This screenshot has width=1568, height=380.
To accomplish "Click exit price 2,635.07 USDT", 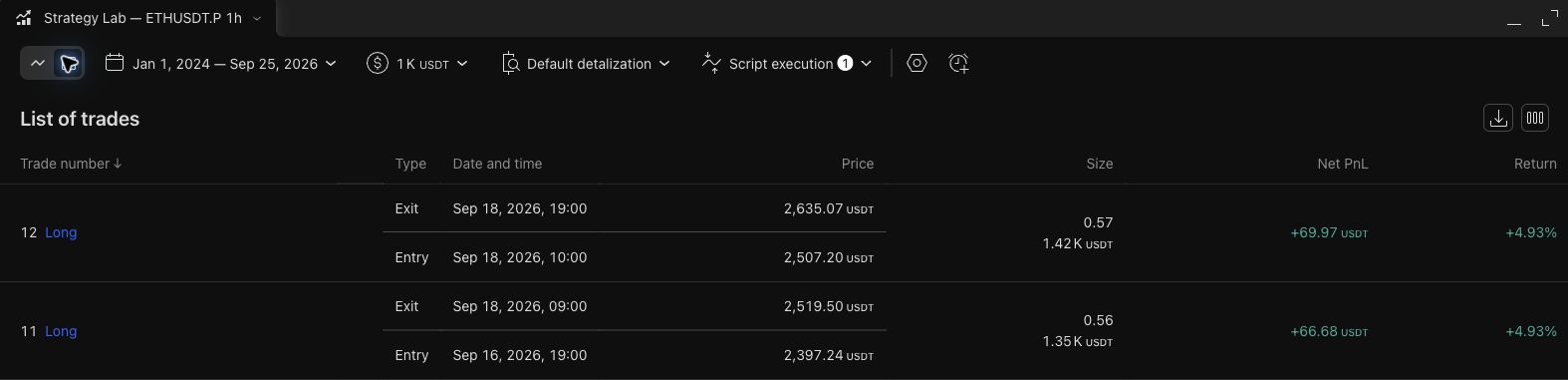I will tap(829, 209).
